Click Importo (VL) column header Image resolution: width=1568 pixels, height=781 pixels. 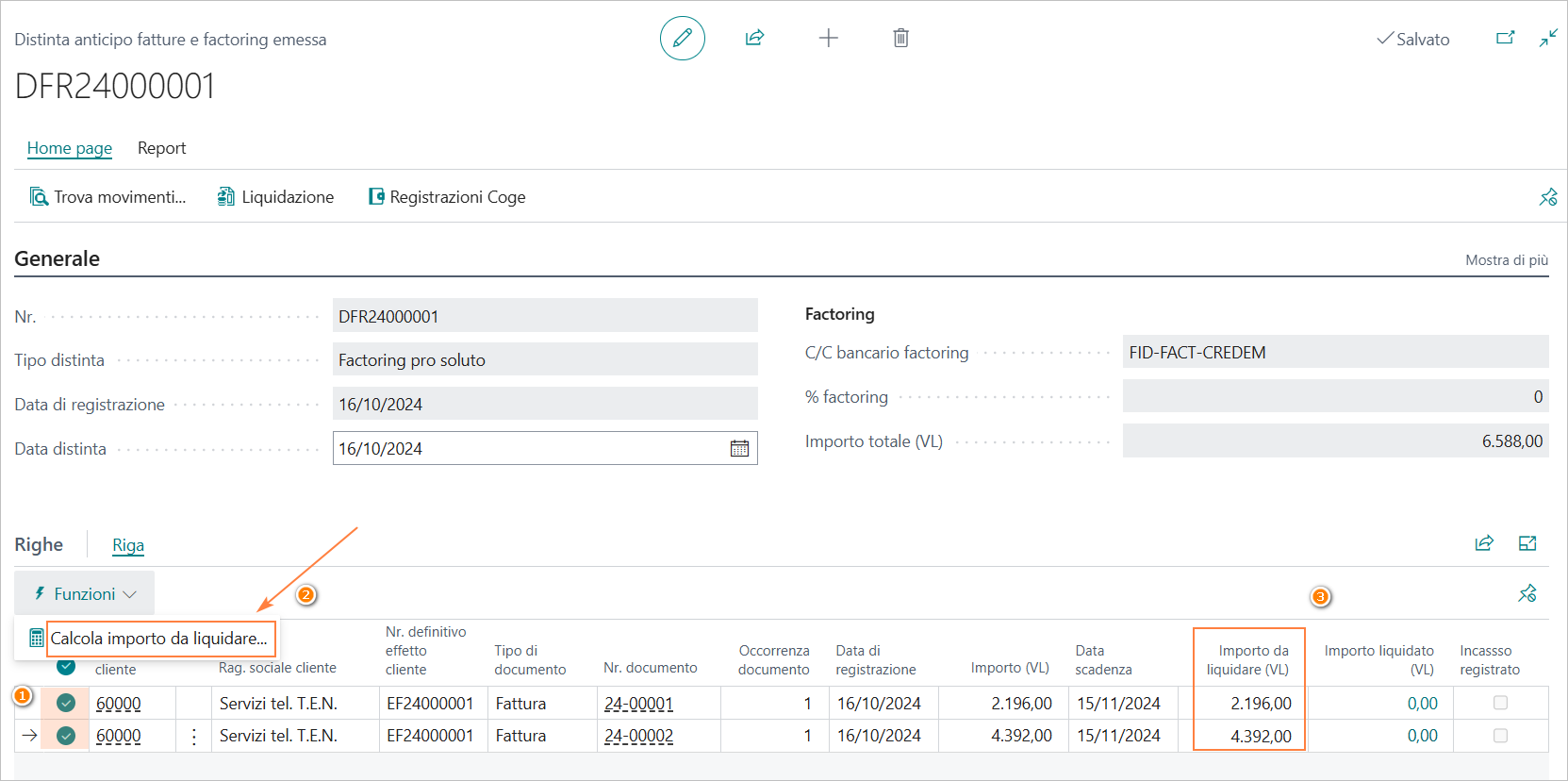point(1010,668)
